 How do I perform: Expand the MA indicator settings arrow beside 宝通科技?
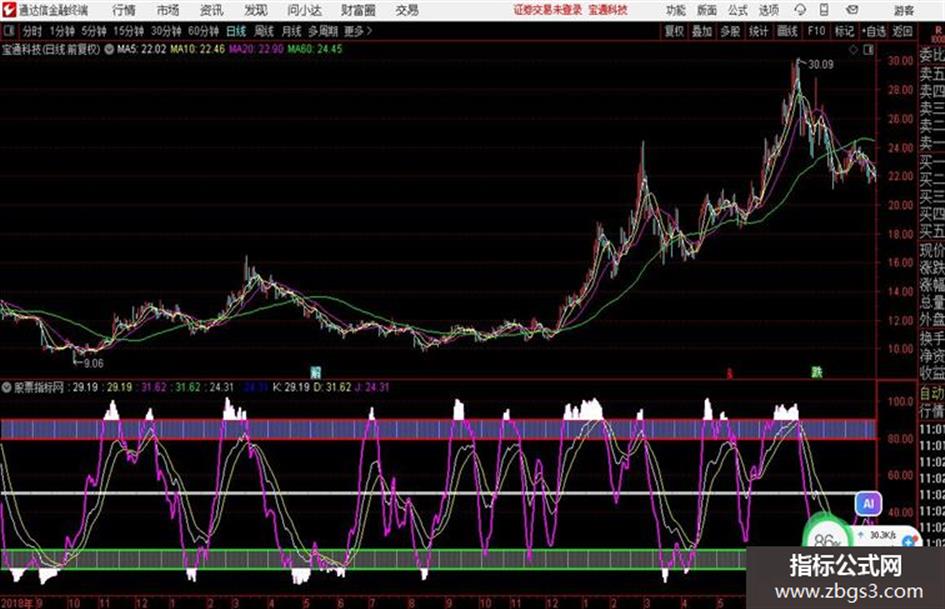[x=109, y=49]
